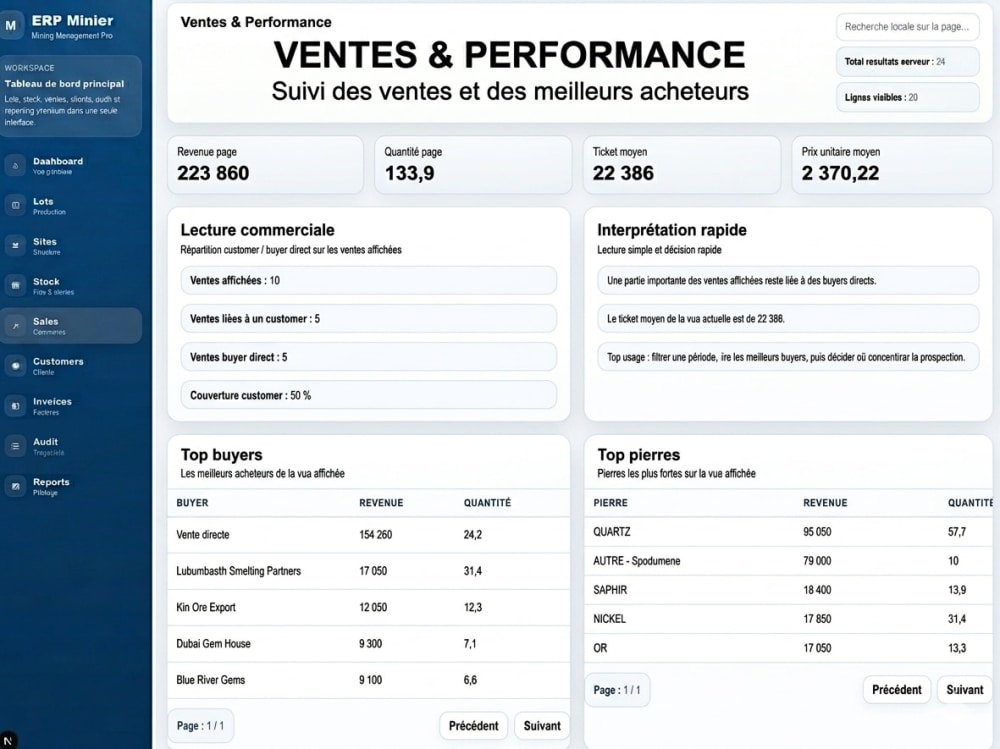This screenshot has width=1000, height=749.
Task: Click the Couverture customer : 50 % row
Action: coord(369,396)
